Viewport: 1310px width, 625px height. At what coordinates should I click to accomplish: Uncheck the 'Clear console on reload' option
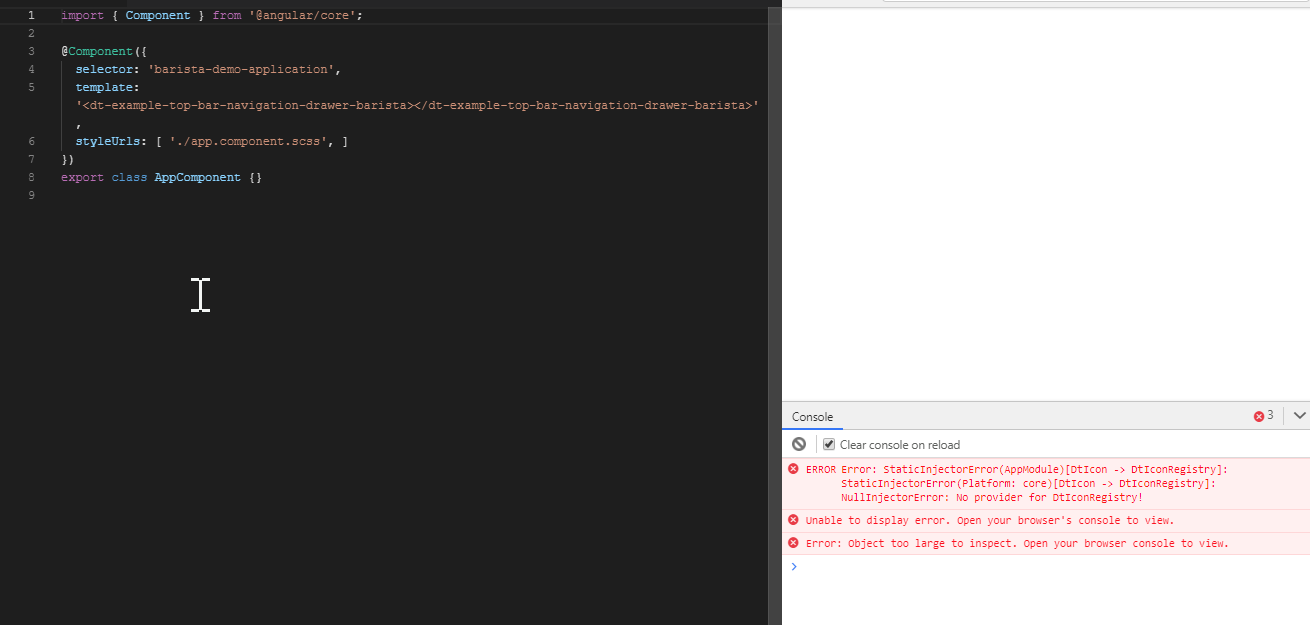[829, 444]
